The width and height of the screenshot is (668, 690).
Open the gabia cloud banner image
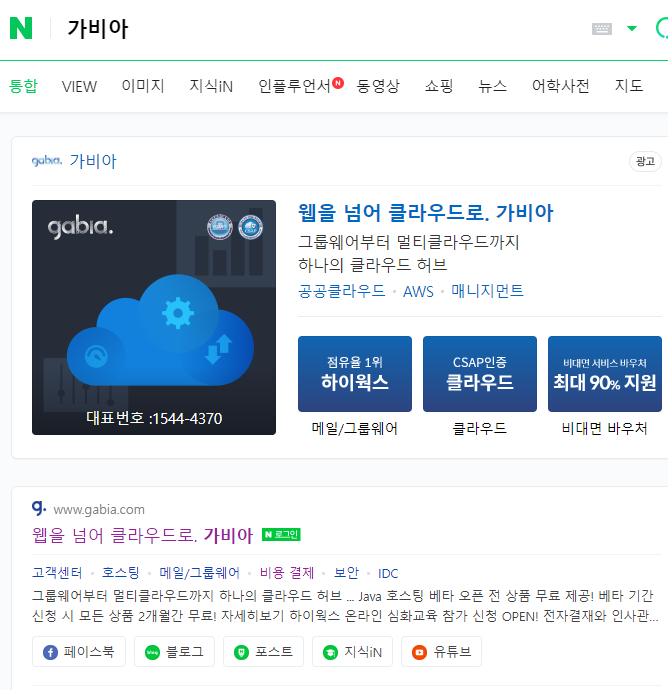[154, 317]
